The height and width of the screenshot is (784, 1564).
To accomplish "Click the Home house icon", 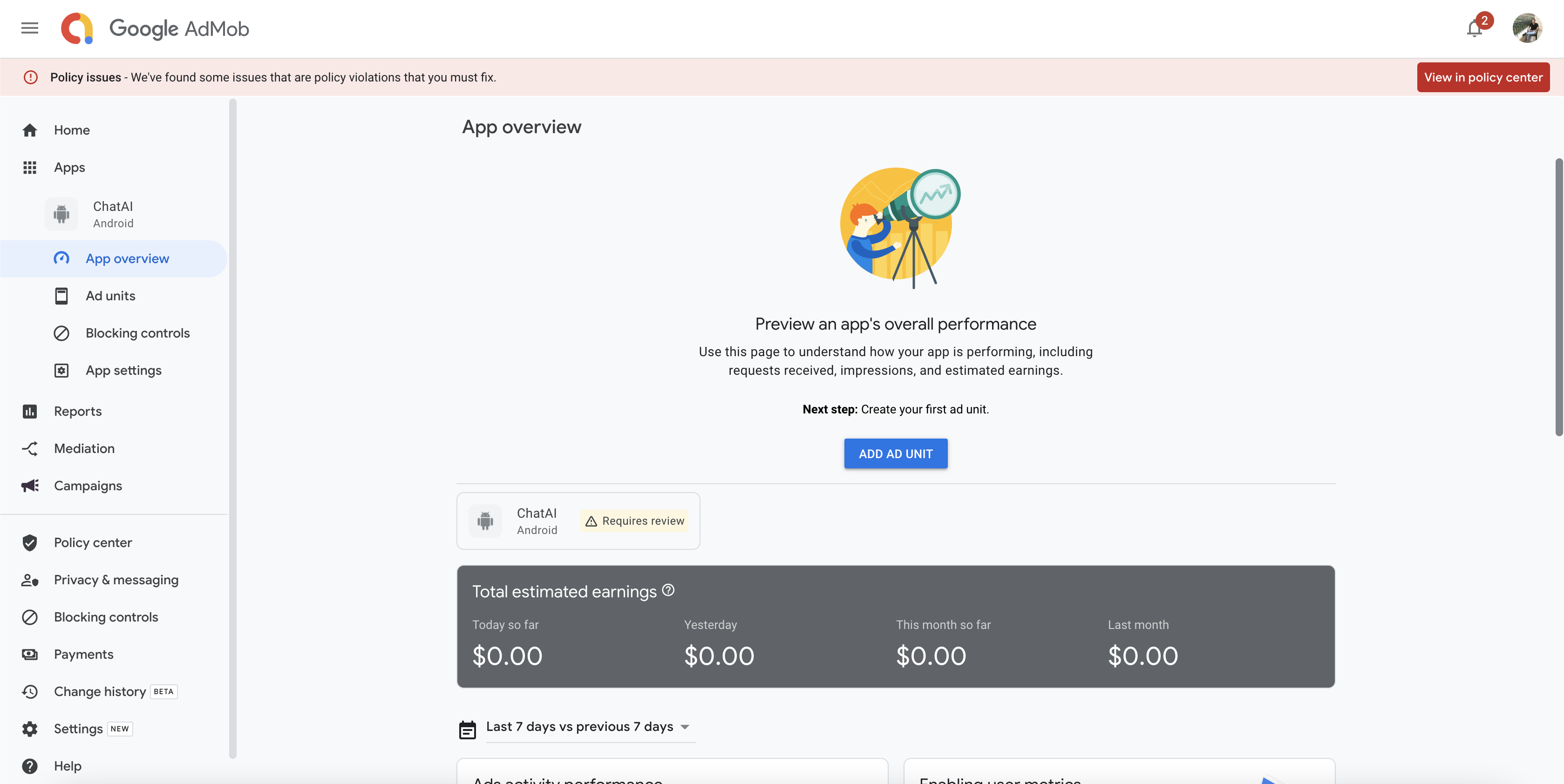I will 30,130.
